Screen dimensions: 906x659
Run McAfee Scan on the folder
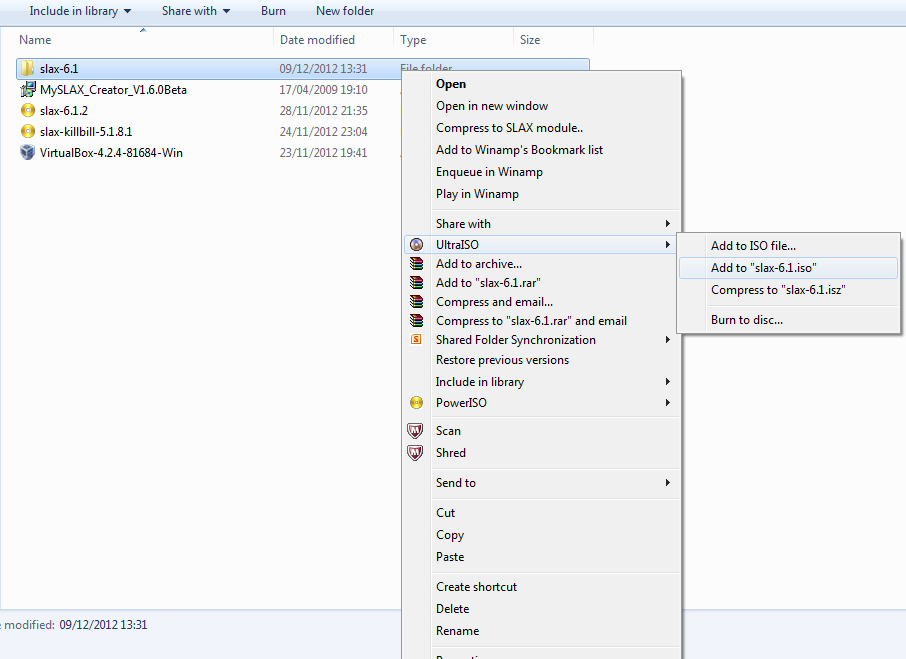click(x=448, y=431)
